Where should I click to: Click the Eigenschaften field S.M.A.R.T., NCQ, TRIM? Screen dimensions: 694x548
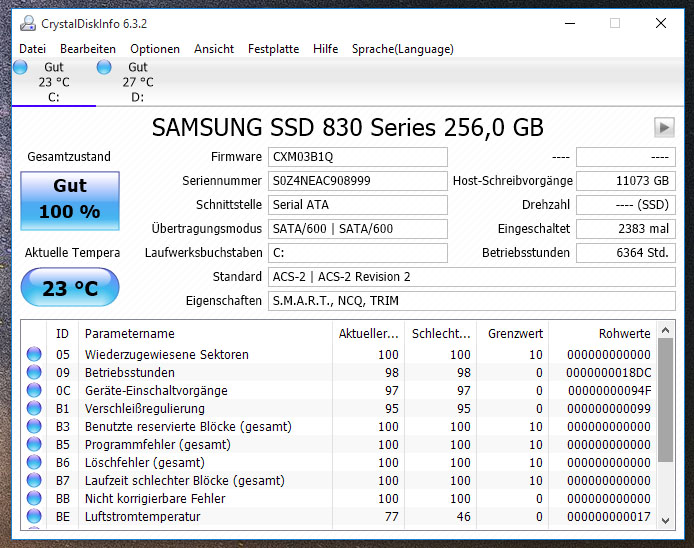coord(472,301)
